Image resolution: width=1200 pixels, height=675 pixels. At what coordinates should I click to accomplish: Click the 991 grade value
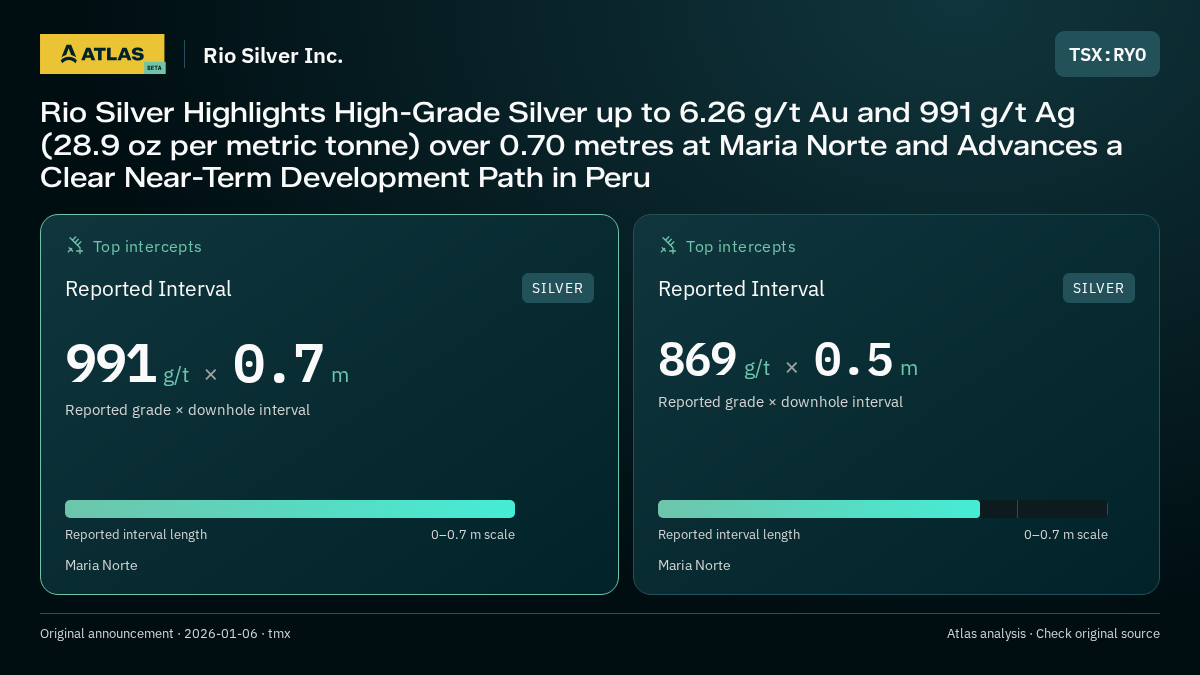point(110,364)
